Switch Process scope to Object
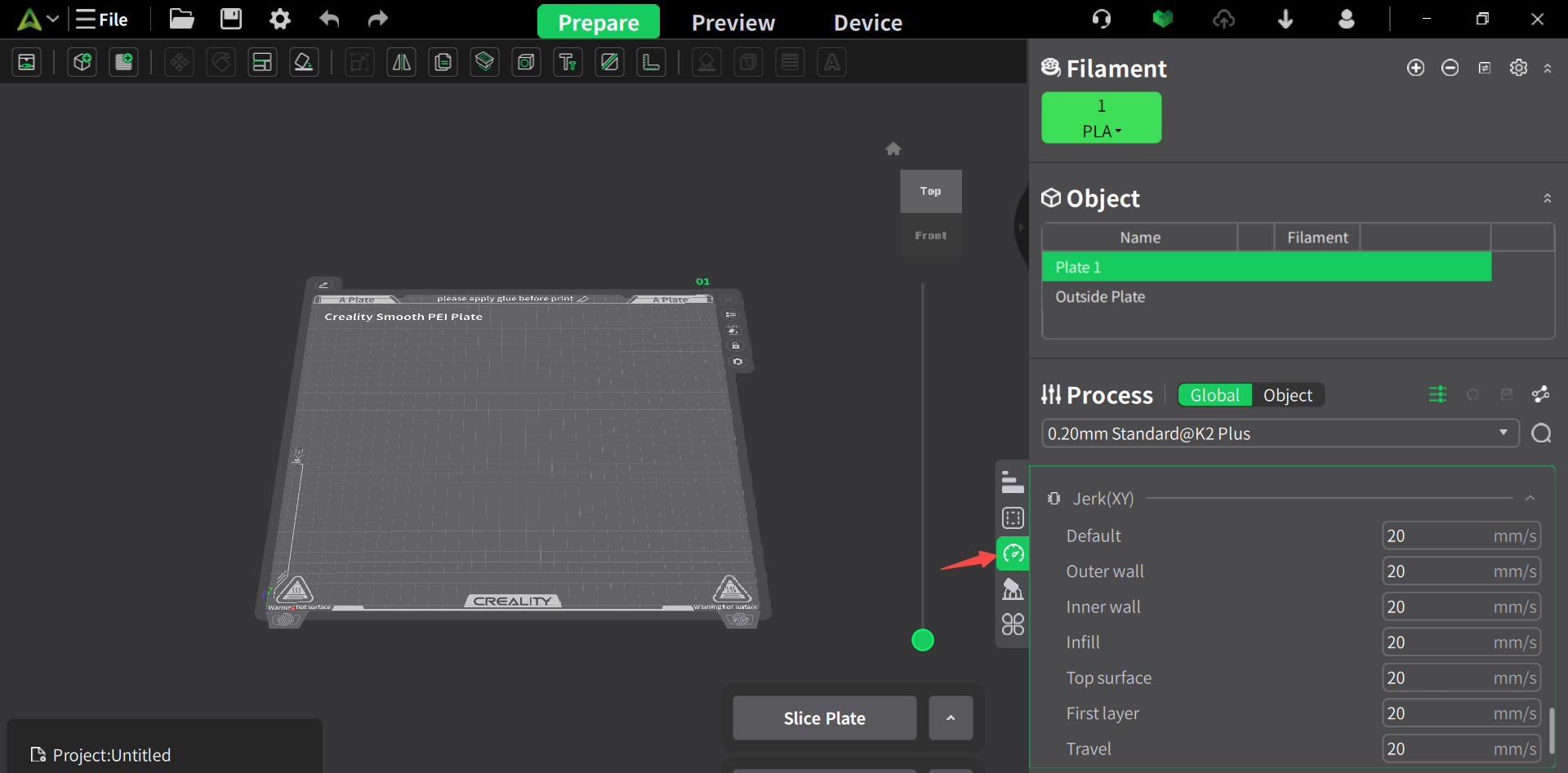1568x773 pixels. coord(1287,395)
